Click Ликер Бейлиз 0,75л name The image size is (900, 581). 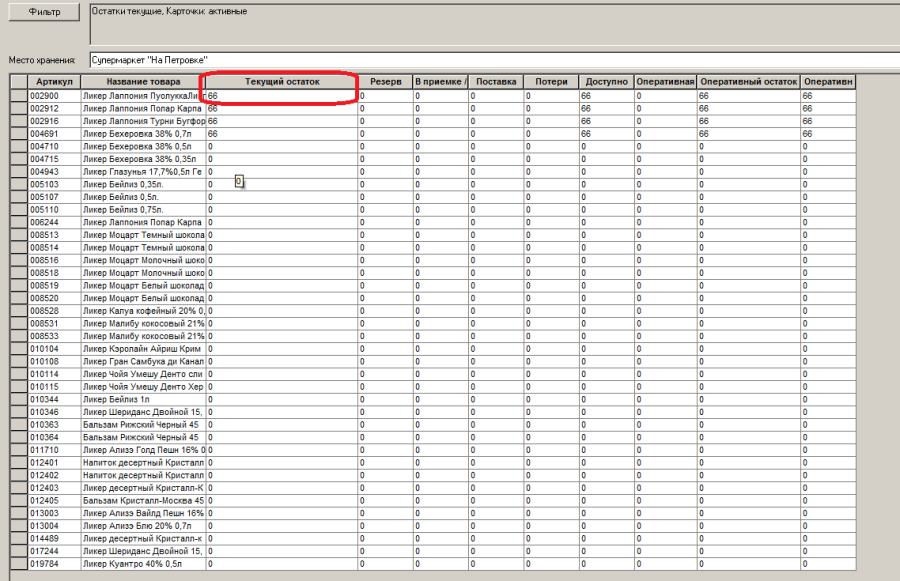pyautogui.click(x=143, y=210)
